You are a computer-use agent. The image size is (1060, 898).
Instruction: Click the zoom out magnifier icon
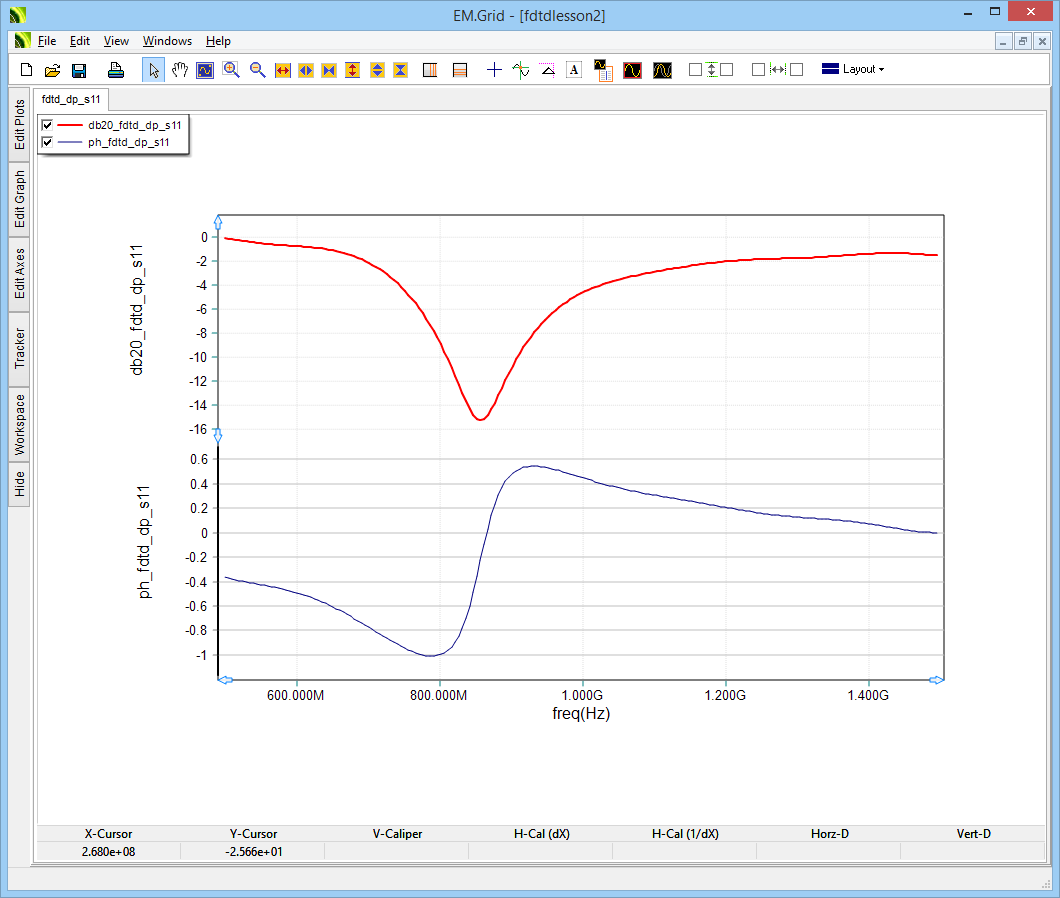point(257,70)
